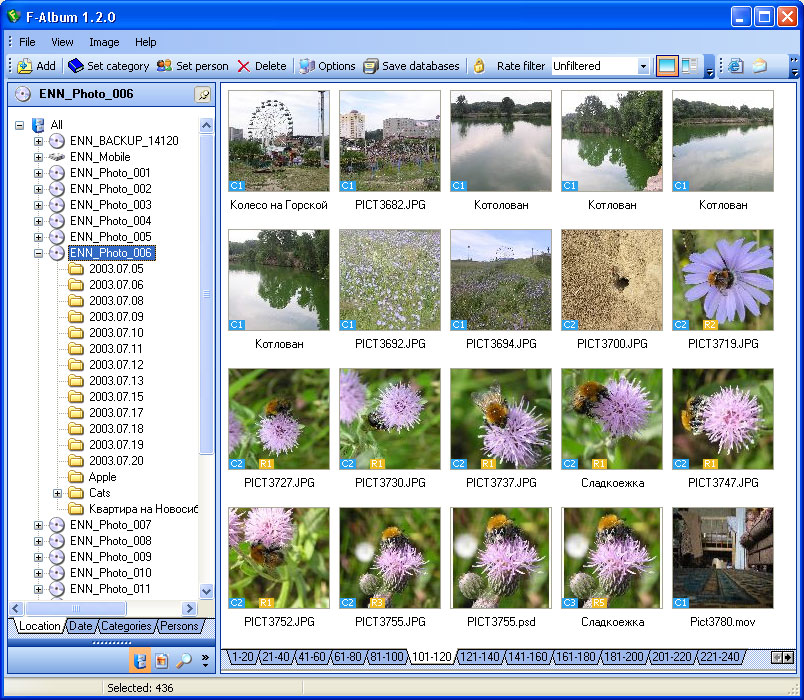Click Set category in the toolbar
The image size is (804, 700).
point(108,66)
